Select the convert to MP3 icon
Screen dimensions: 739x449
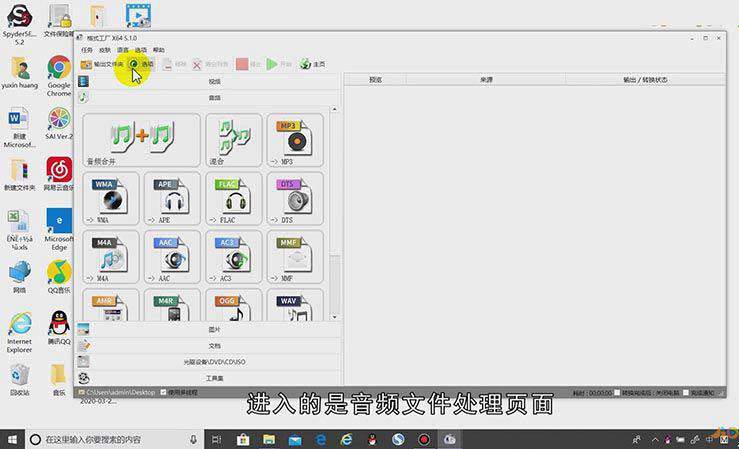pos(295,140)
